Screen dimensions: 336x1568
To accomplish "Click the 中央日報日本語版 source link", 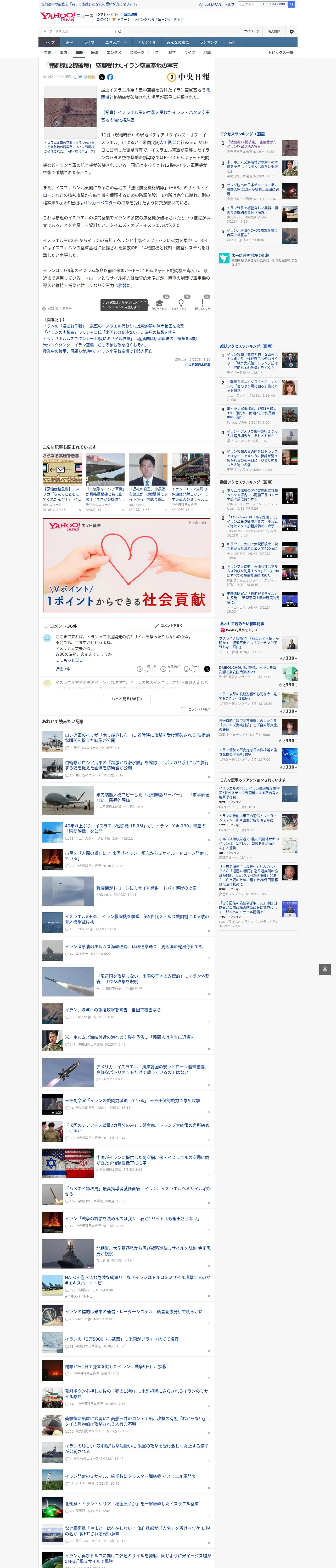I will coord(198,365).
